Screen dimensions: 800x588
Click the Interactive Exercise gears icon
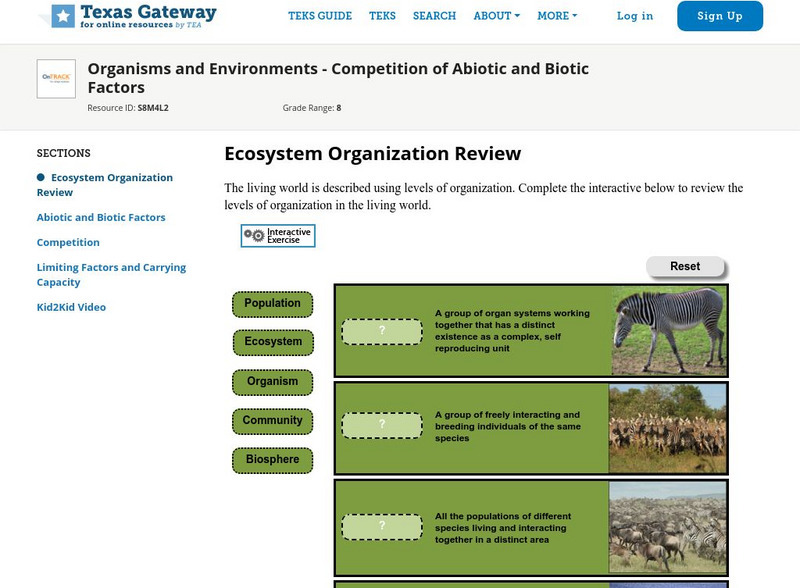coord(255,236)
